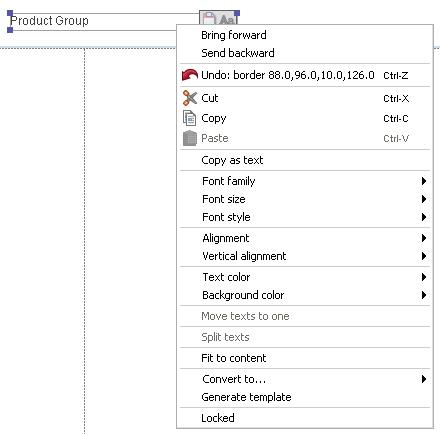Expand the Convert to... submenu arrow

click(424, 379)
